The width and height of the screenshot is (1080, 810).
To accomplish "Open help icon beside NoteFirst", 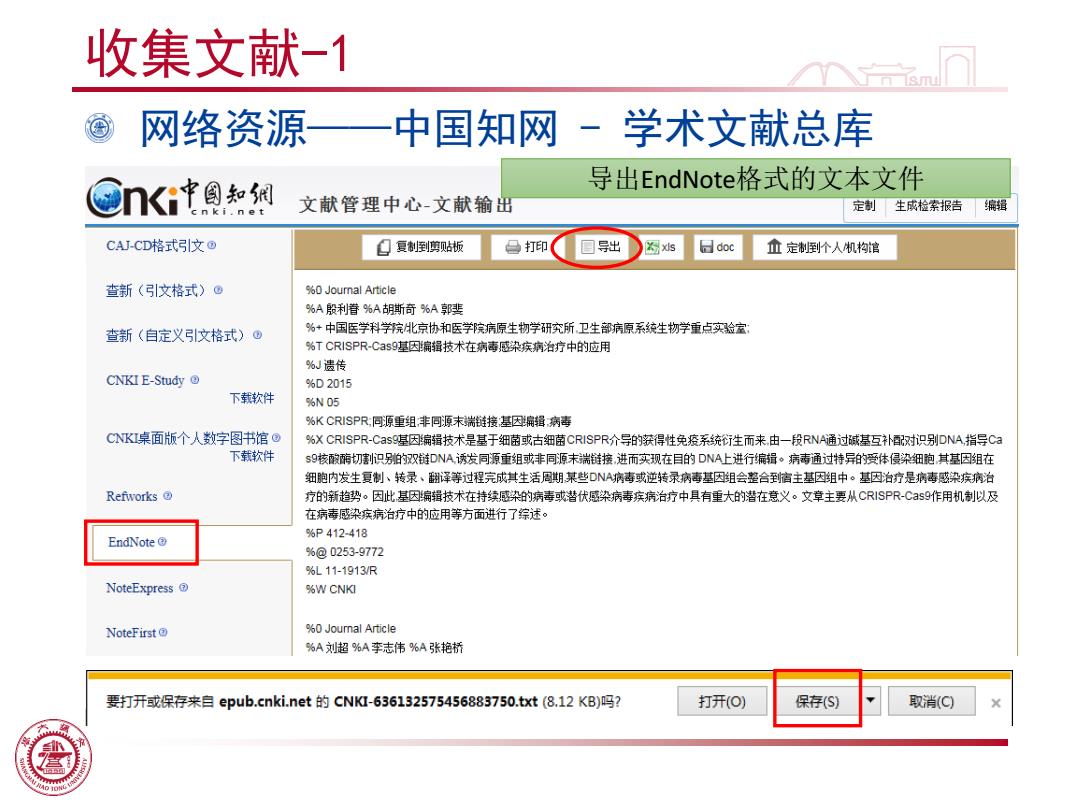I will click(163, 632).
